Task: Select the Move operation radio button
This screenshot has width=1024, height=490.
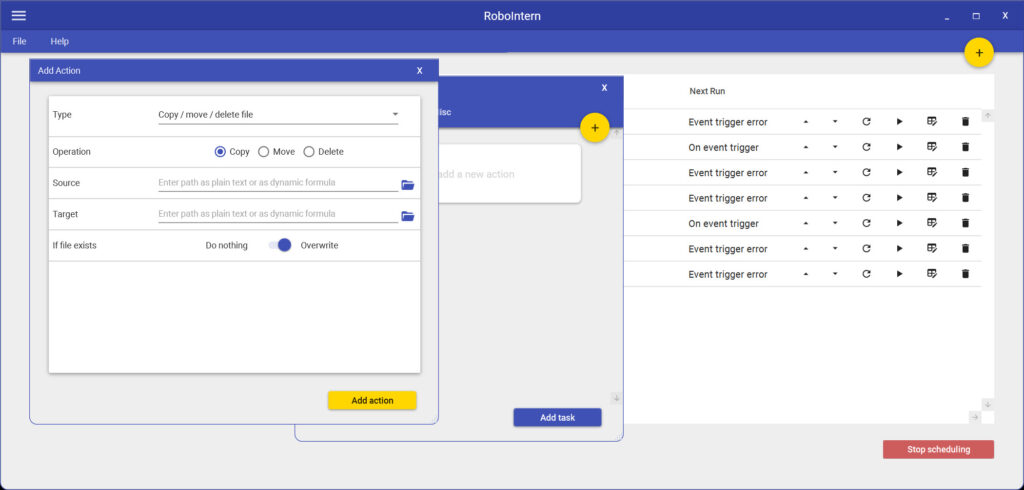Action: point(264,152)
